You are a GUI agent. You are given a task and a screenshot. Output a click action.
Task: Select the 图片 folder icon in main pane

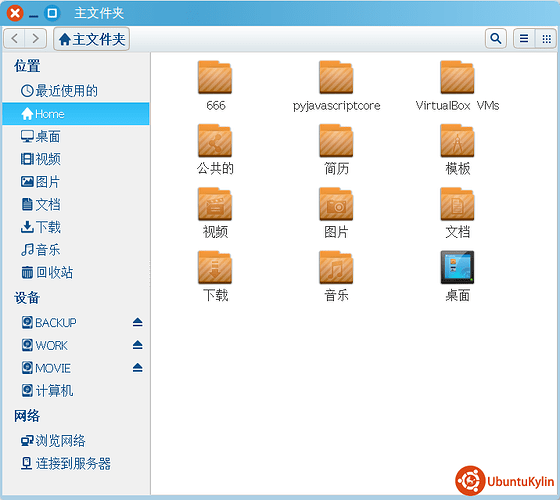click(x=336, y=204)
